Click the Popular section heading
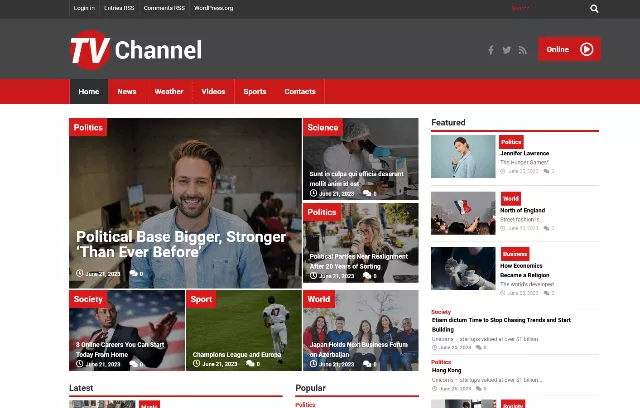 (x=311, y=388)
